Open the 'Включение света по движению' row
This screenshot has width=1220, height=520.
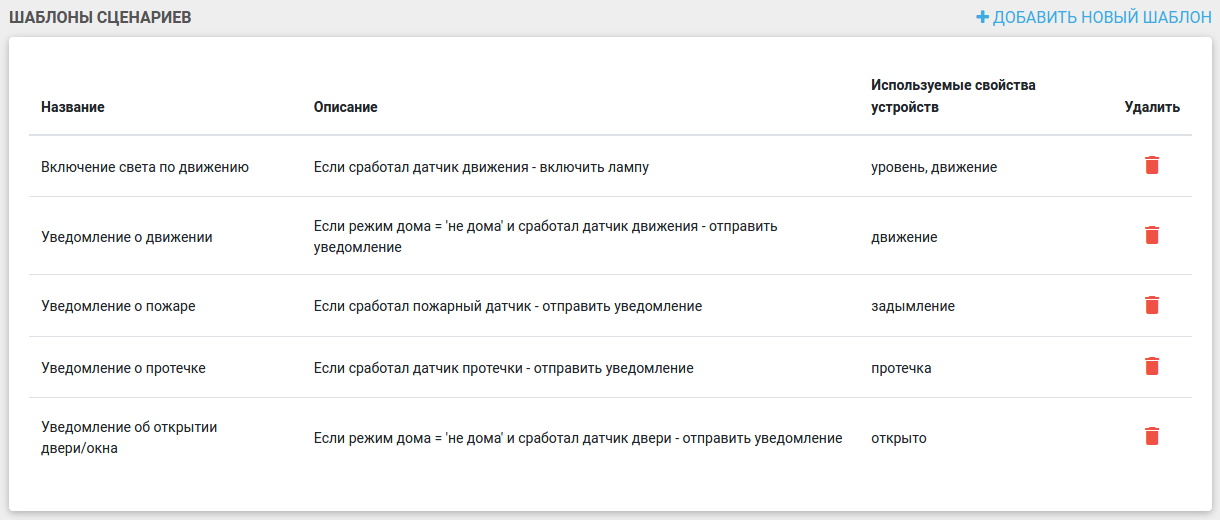(x=145, y=167)
